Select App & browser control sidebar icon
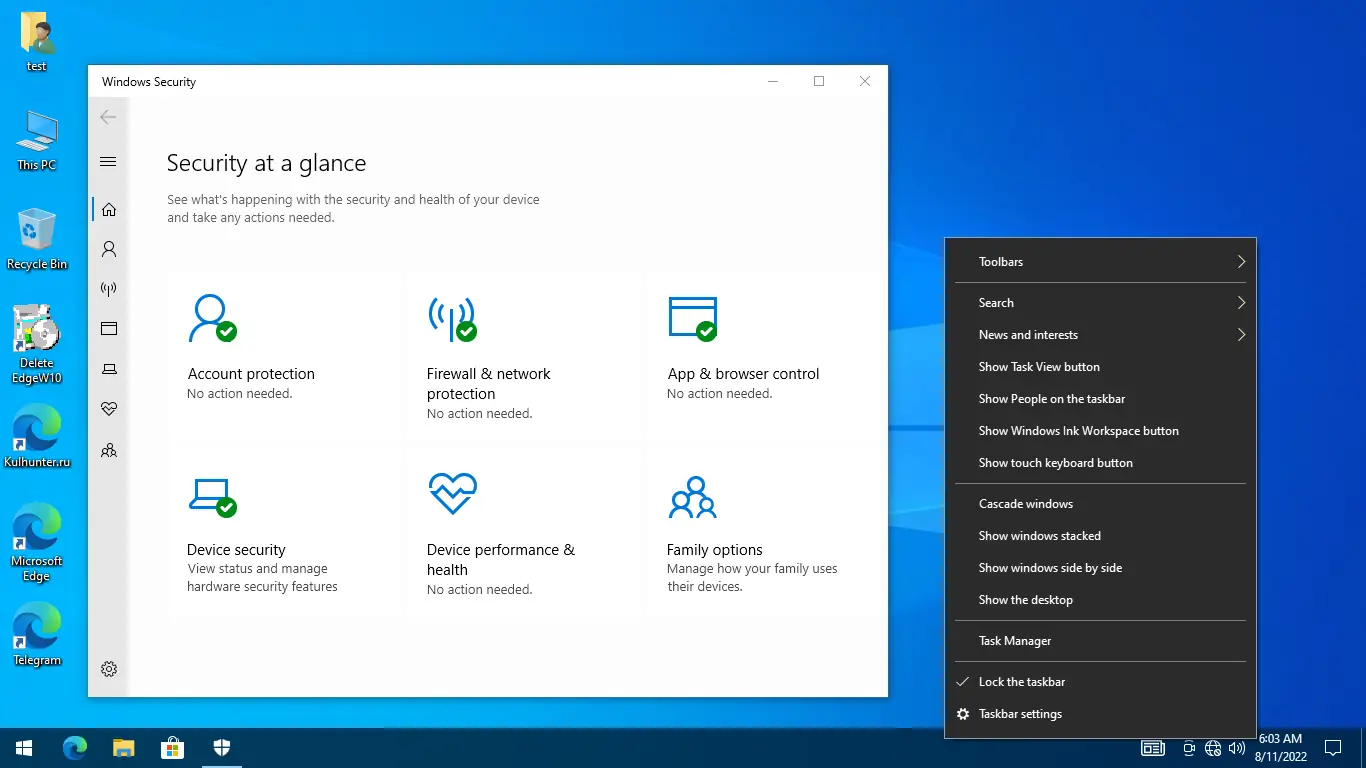The width and height of the screenshot is (1366, 768). tap(108, 328)
